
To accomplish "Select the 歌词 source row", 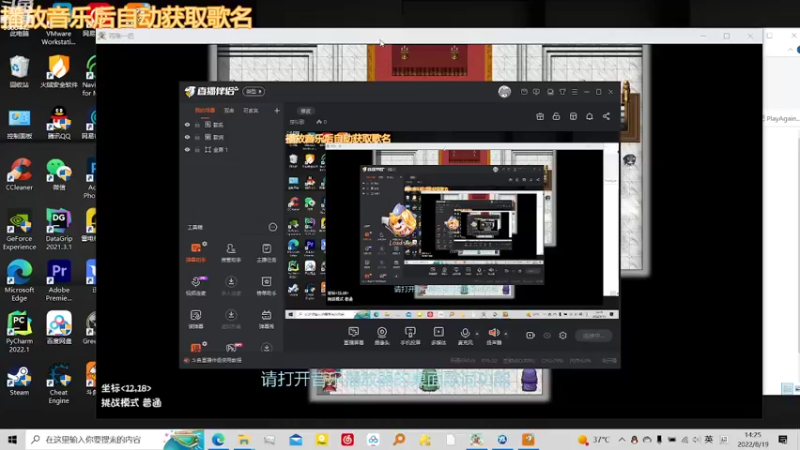I will (x=232, y=137).
